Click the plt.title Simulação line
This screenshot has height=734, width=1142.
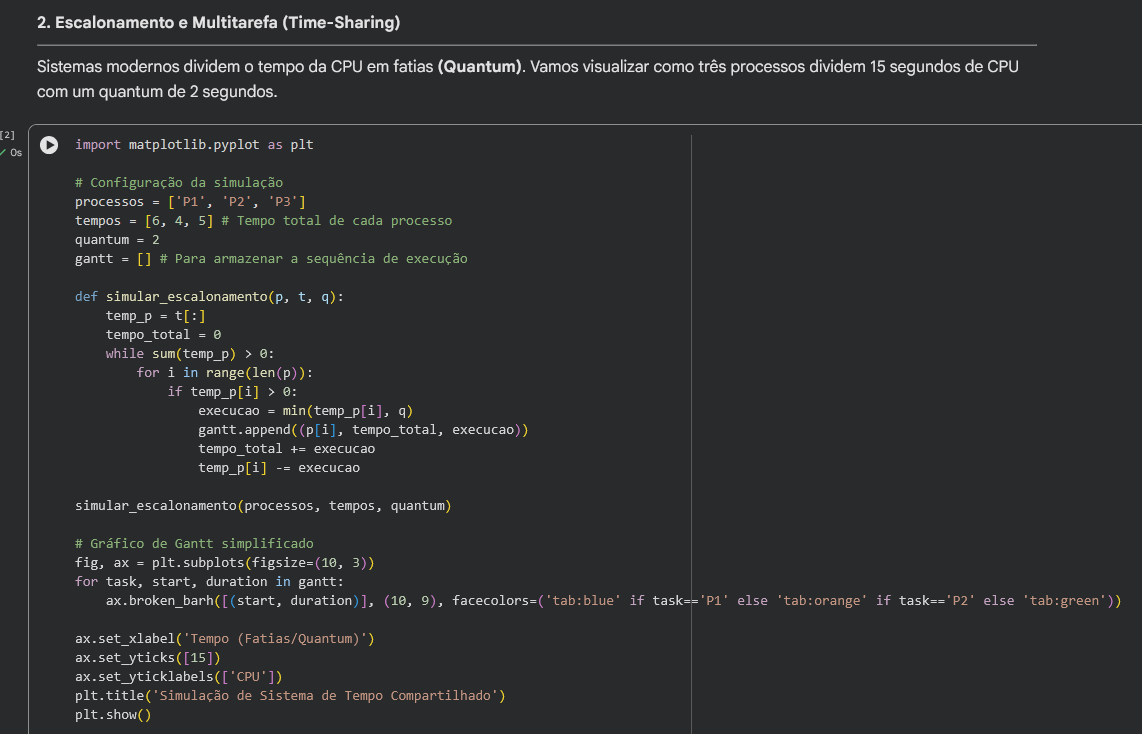point(289,696)
